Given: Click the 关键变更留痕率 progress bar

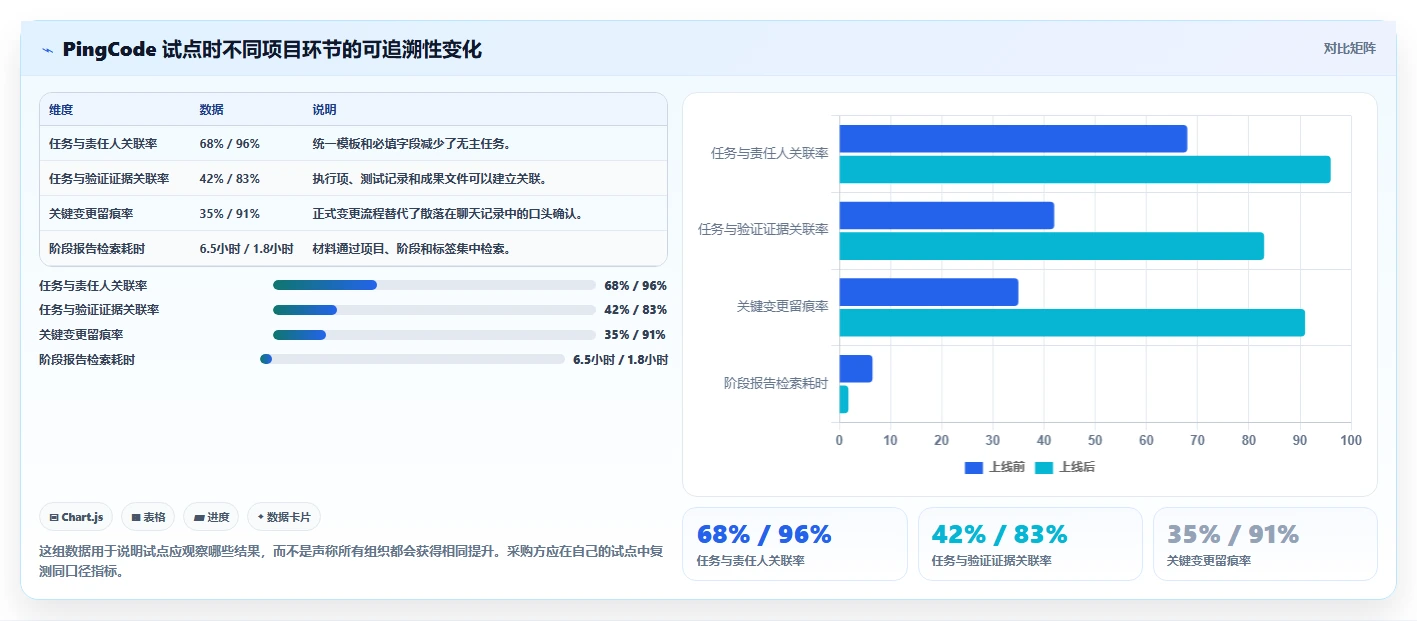Looking at the screenshot, I should [x=434, y=335].
